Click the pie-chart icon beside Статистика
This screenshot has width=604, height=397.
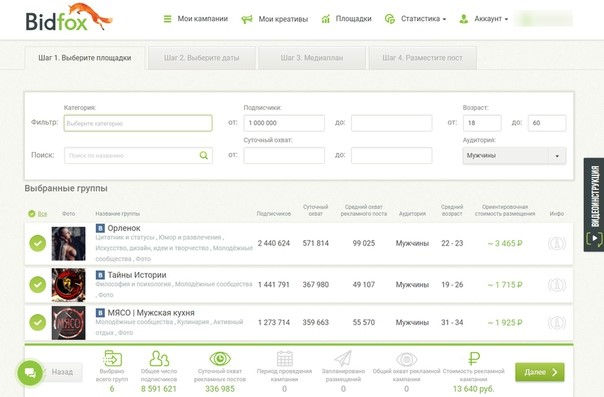pyautogui.click(x=390, y=18)
